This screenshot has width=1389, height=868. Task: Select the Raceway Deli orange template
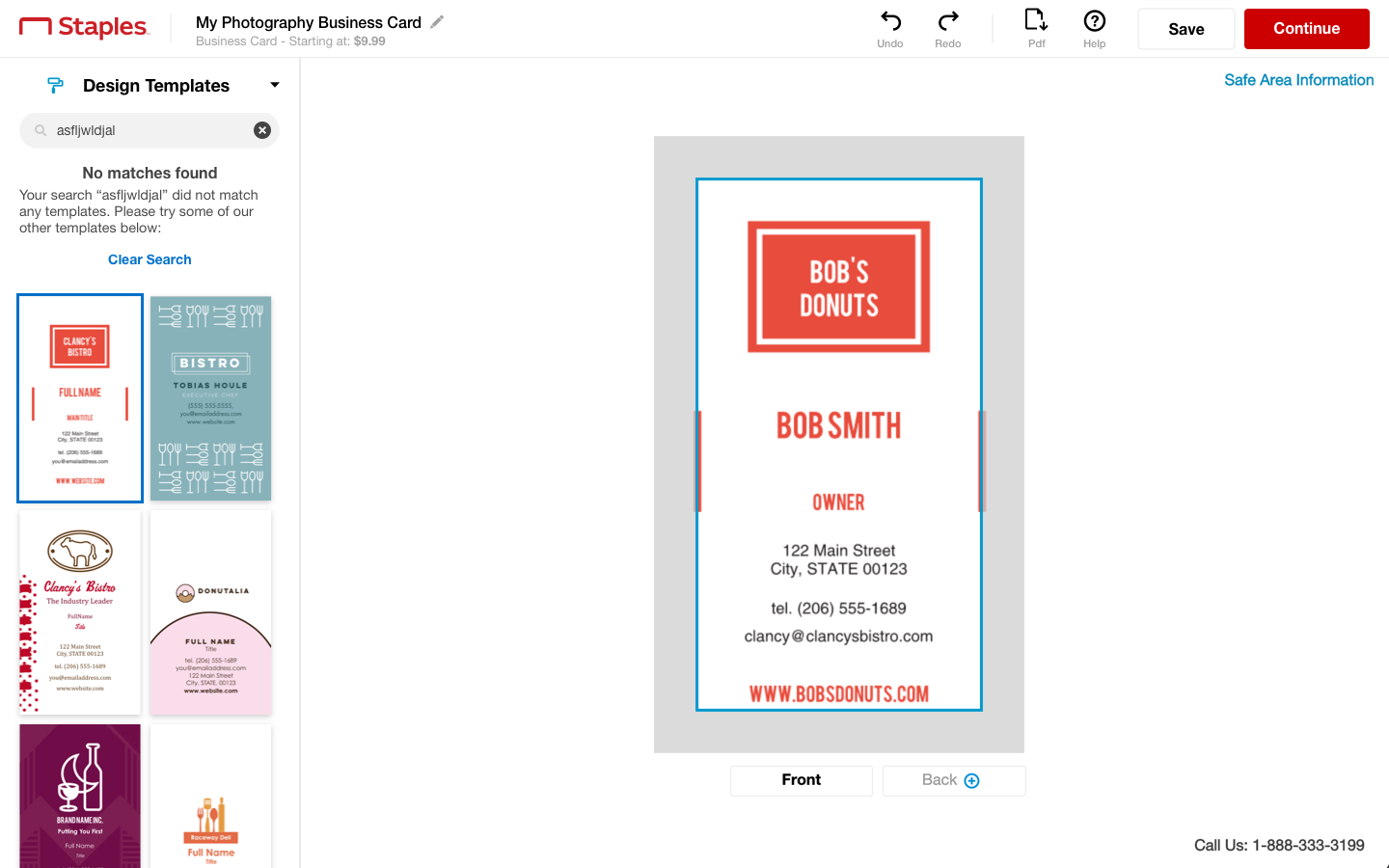tap(211, 796)
